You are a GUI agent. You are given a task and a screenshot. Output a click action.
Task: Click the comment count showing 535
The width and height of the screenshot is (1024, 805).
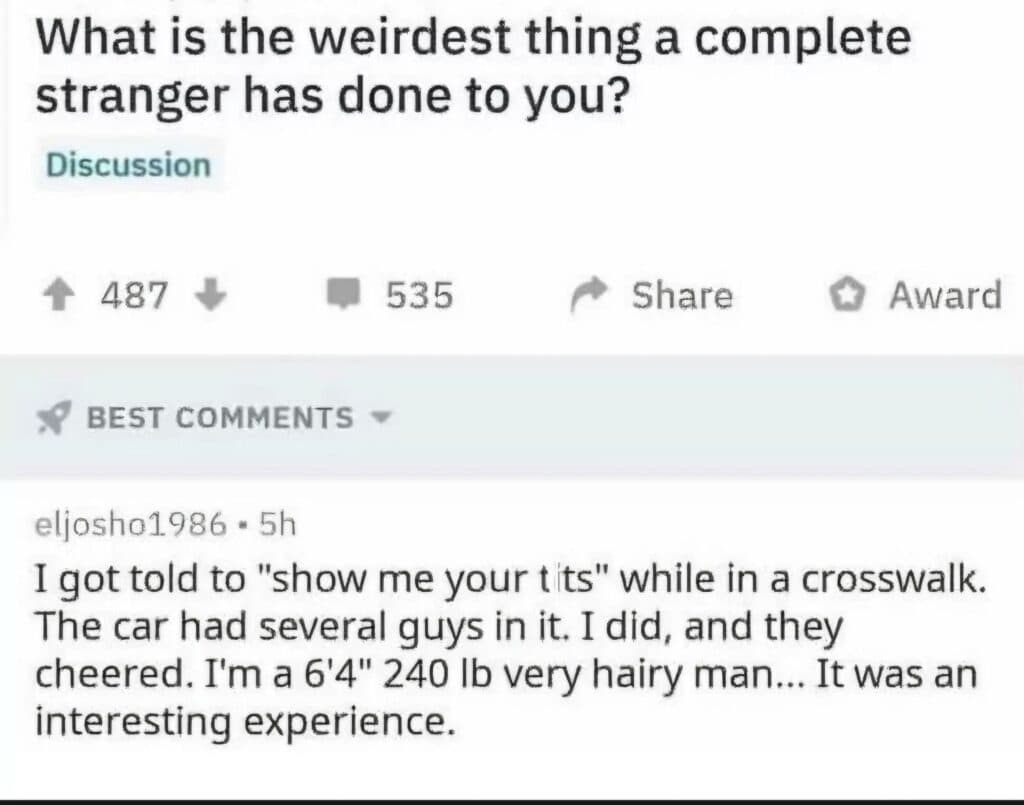419,294
